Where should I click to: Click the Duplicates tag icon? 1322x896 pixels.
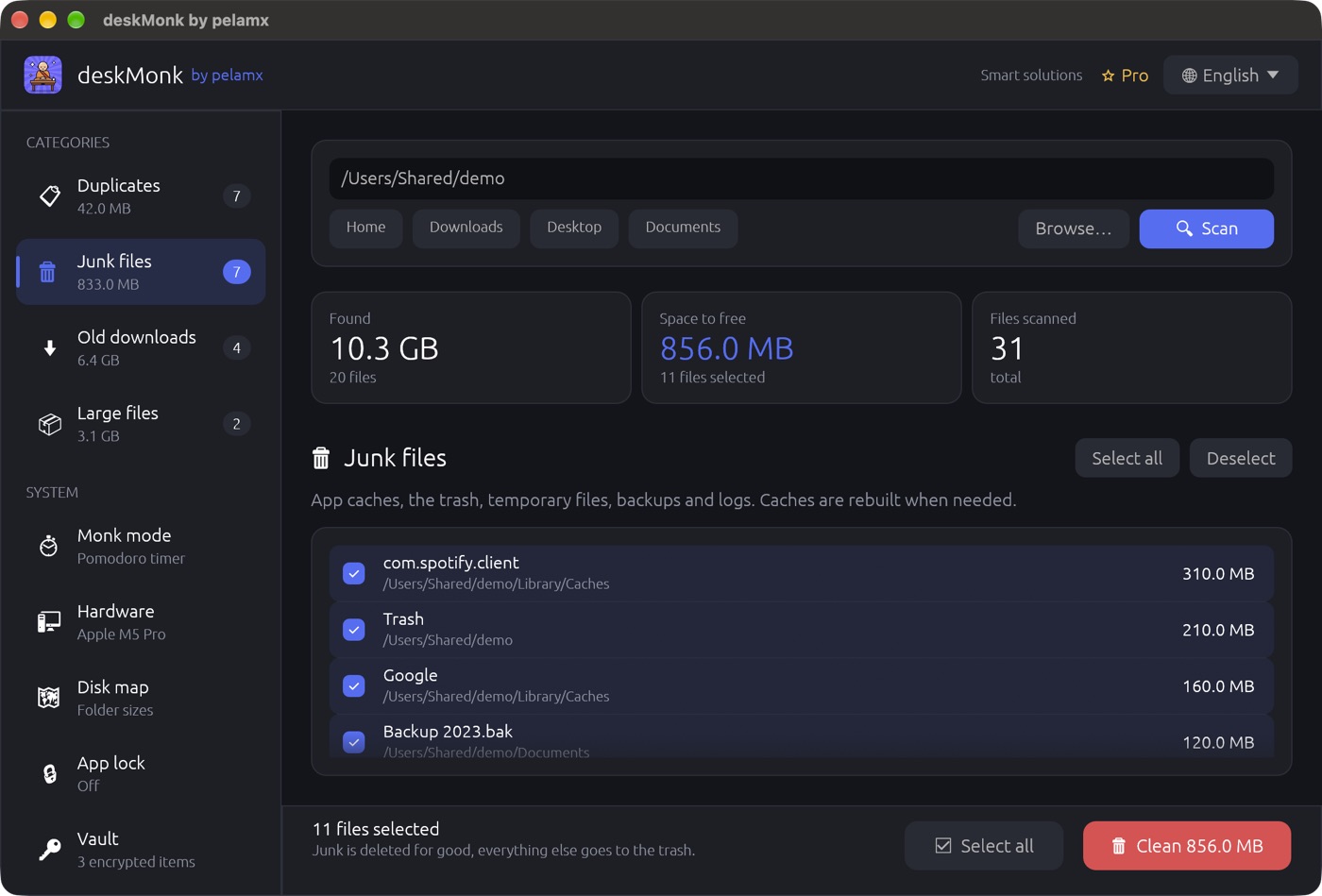click(x=49, y=195)
